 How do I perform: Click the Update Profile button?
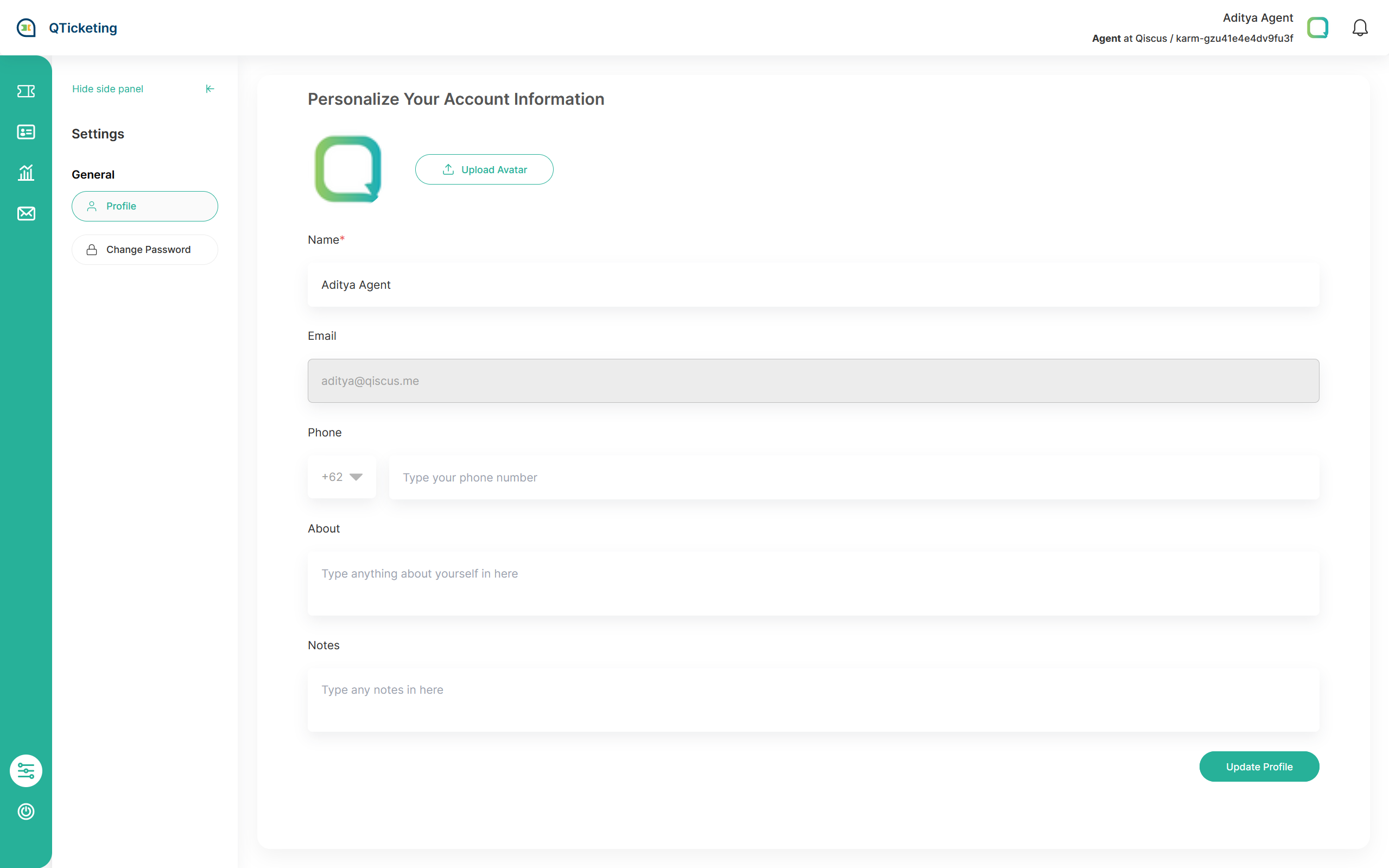[1259, 766]
